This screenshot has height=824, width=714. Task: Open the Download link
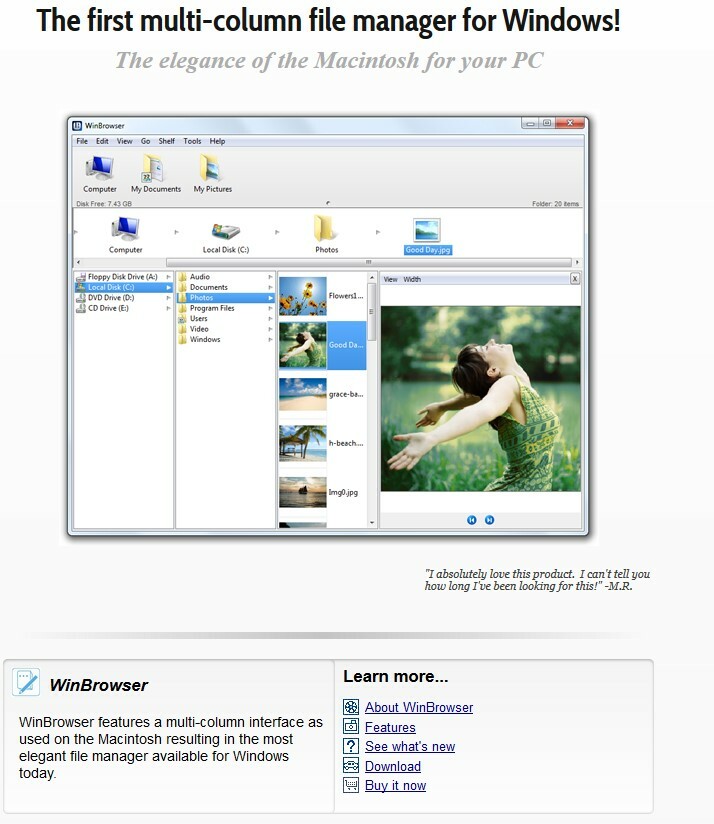pos(392,766)
